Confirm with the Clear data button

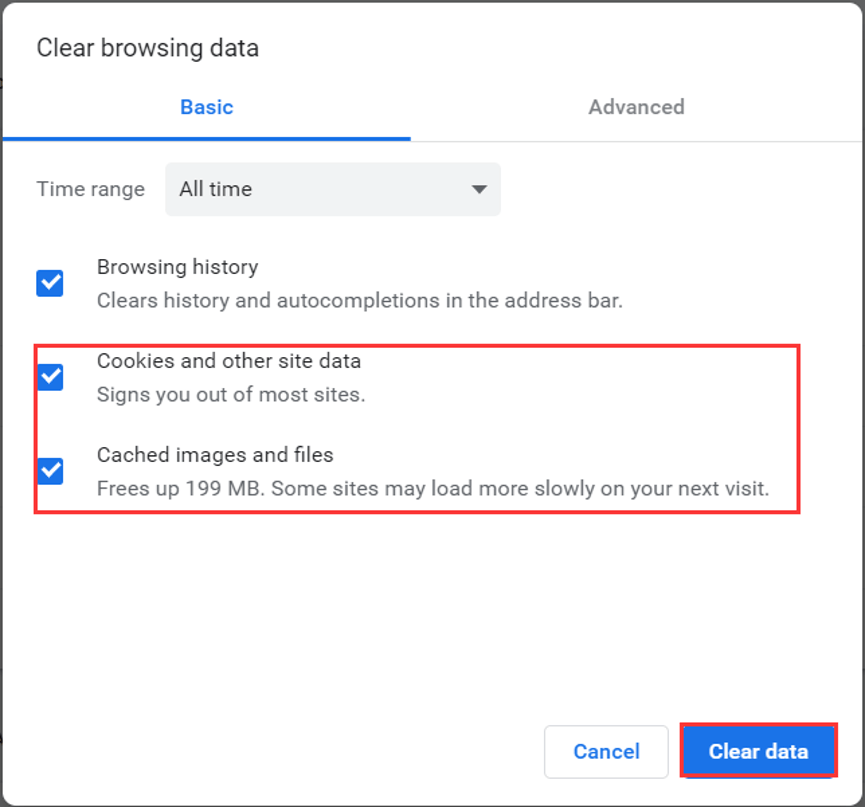tap(759, 751)
